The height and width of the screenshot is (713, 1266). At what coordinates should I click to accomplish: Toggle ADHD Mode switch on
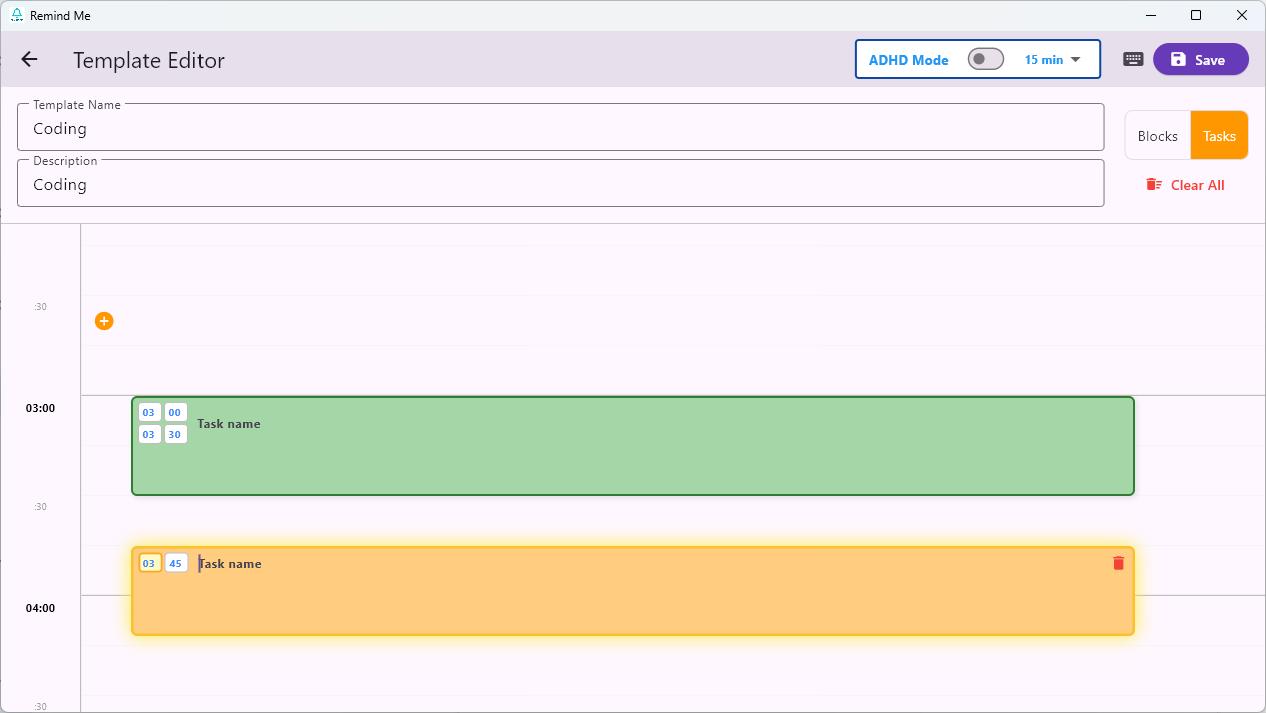(x=985, y=59)
